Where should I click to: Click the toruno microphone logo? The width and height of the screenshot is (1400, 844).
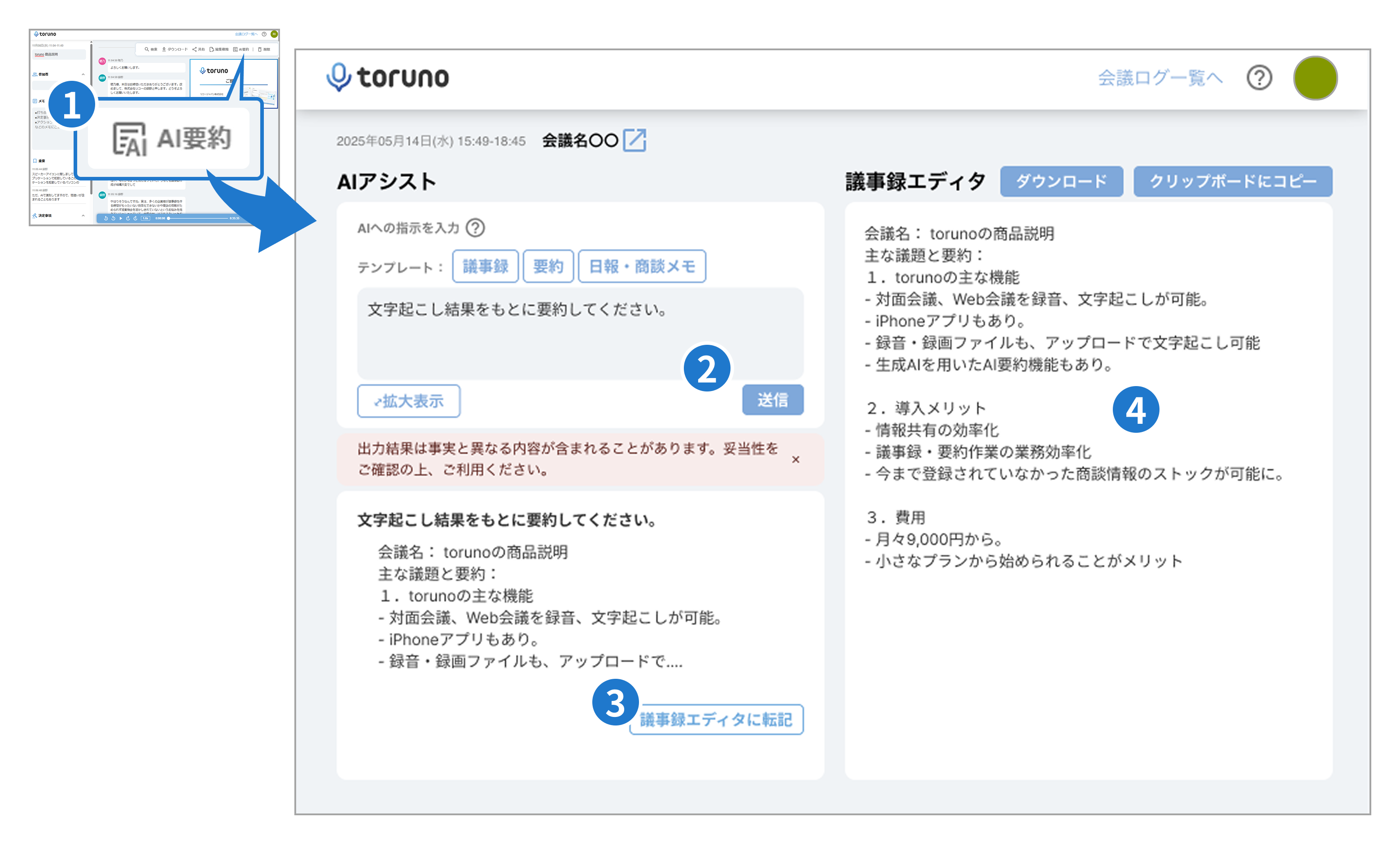tap(338, 77)
